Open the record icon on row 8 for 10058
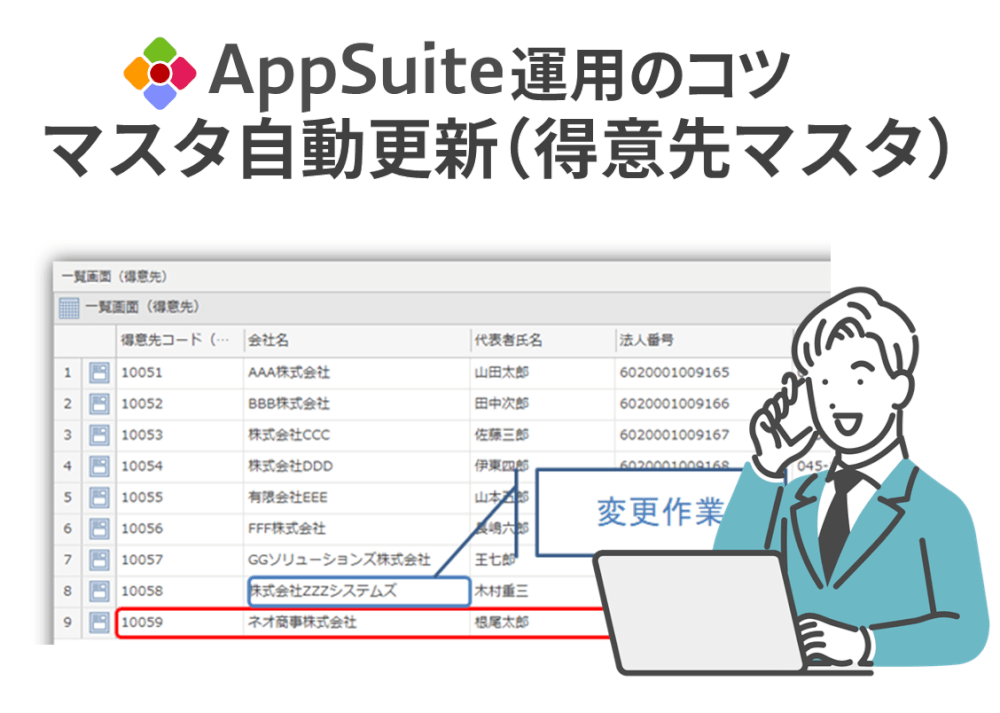Viewport: 1000px width, 713px height. [x=97, y=591]
